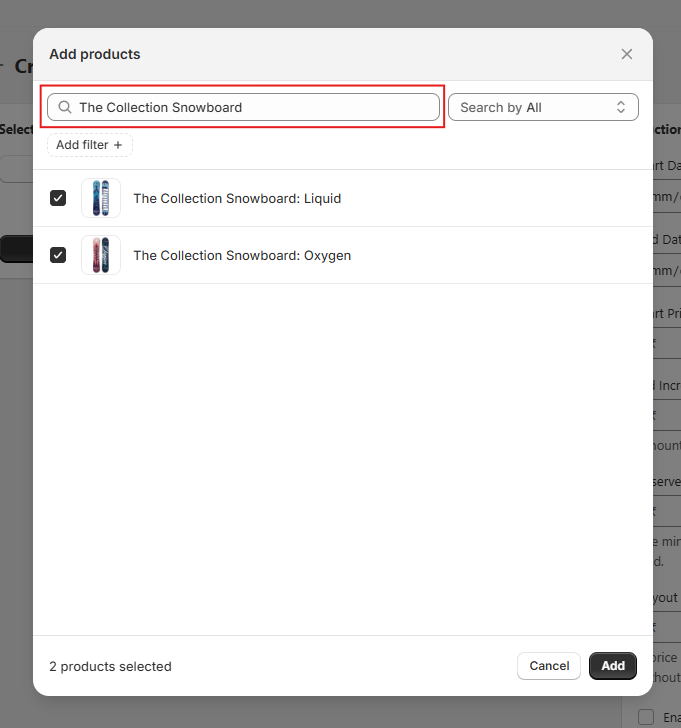Click The Collection Snowboard: Liquid product name
The height and width of the screenshot is (728, 681).
coord(237,198)
